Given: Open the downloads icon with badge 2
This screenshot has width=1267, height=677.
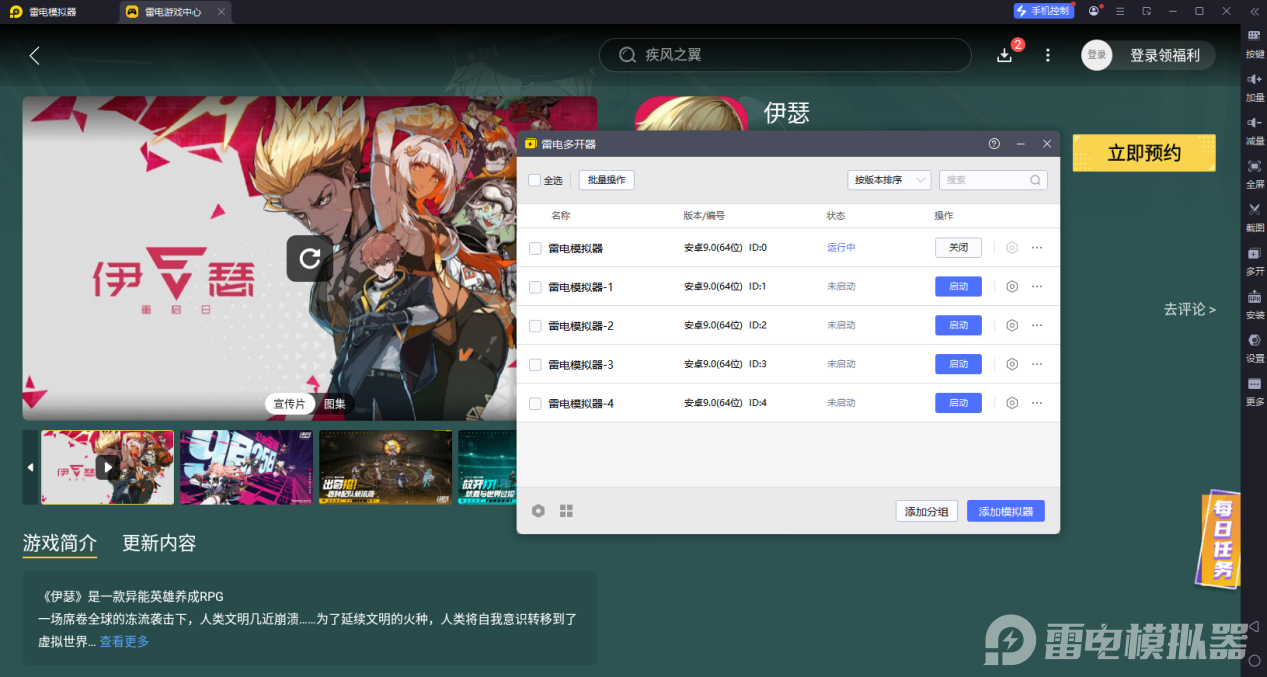Looking at the screenshot, I should [1005, 55].
